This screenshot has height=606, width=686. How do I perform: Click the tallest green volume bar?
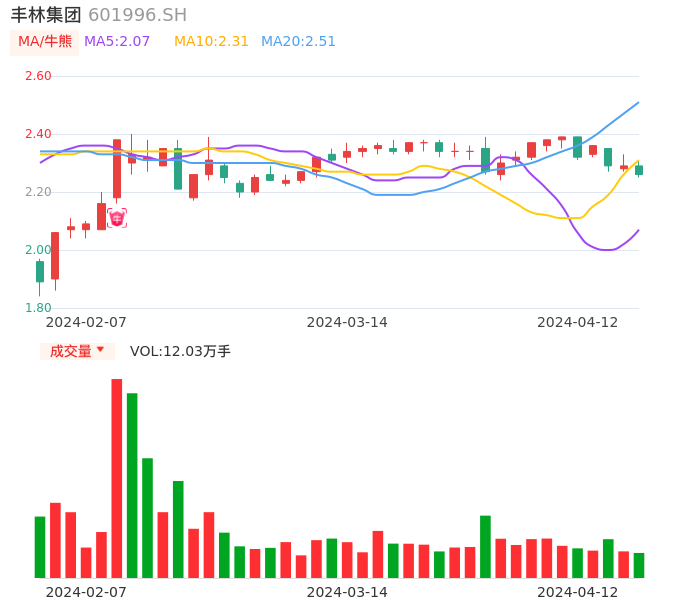coord(132,485)
